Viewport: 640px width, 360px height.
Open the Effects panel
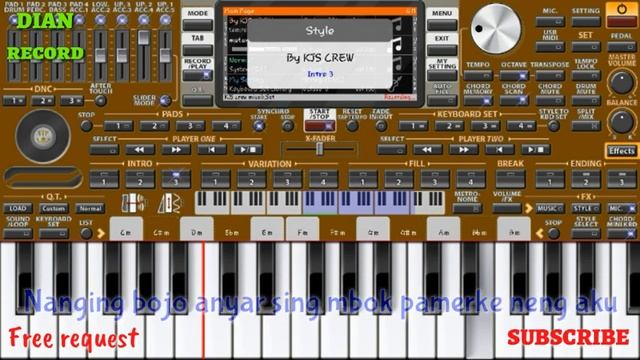coord(621,151)
